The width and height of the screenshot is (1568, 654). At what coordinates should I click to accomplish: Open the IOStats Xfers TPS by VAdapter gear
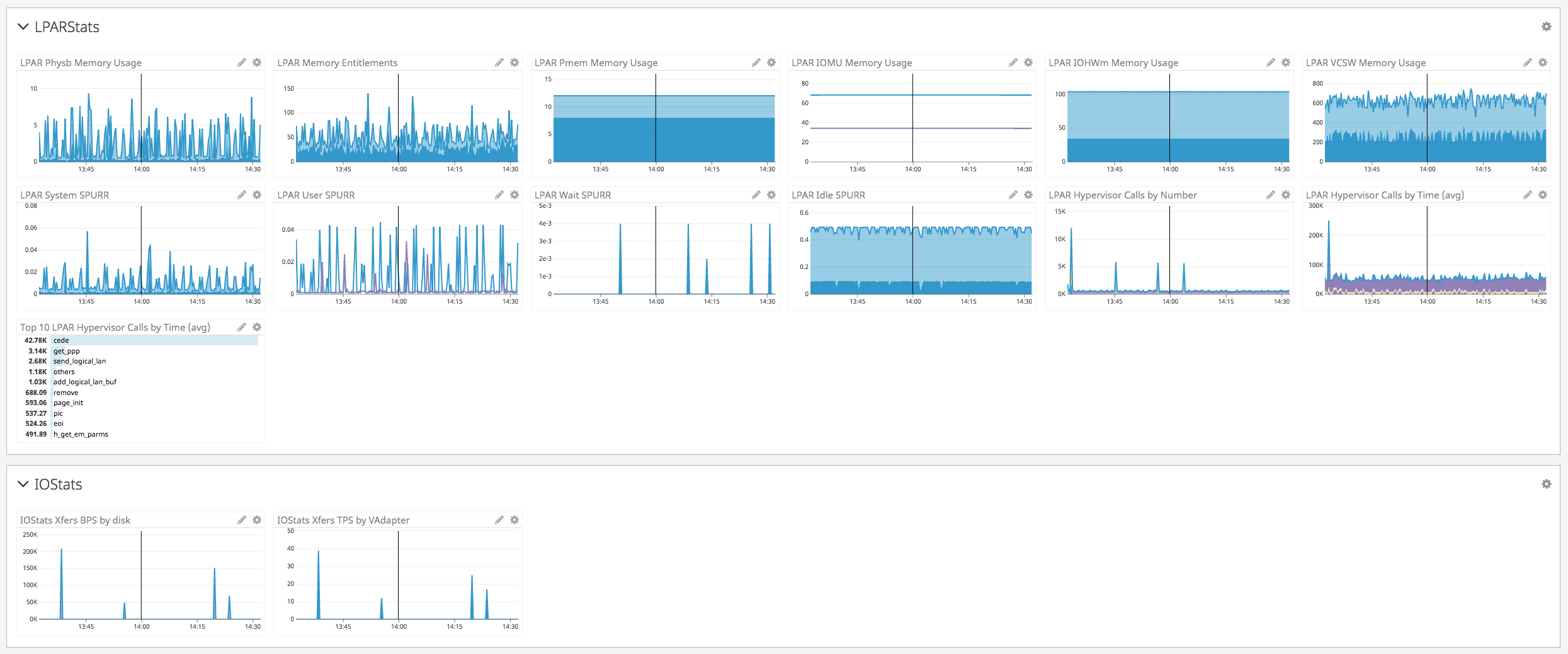(514, 520)
